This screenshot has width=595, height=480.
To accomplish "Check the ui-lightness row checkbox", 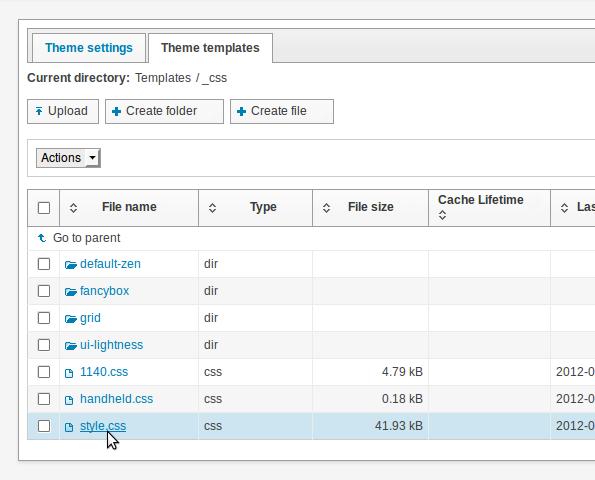I will click(44, 345).
